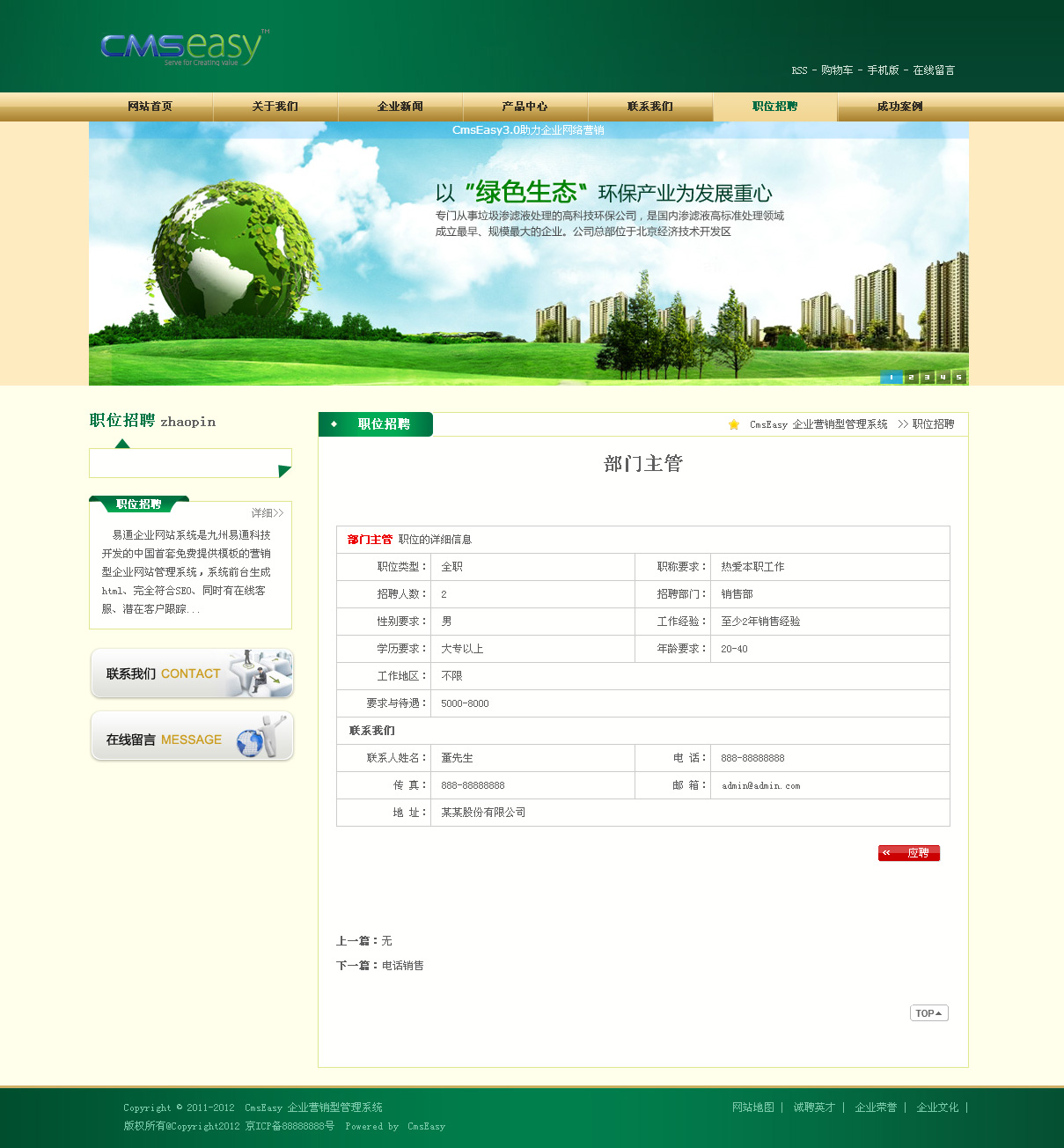The width and height of the screenshot is (1064, 1148).
Task: Click 网站地图 in the footer
Action: pyautogui.click(x=752, y=1108)
